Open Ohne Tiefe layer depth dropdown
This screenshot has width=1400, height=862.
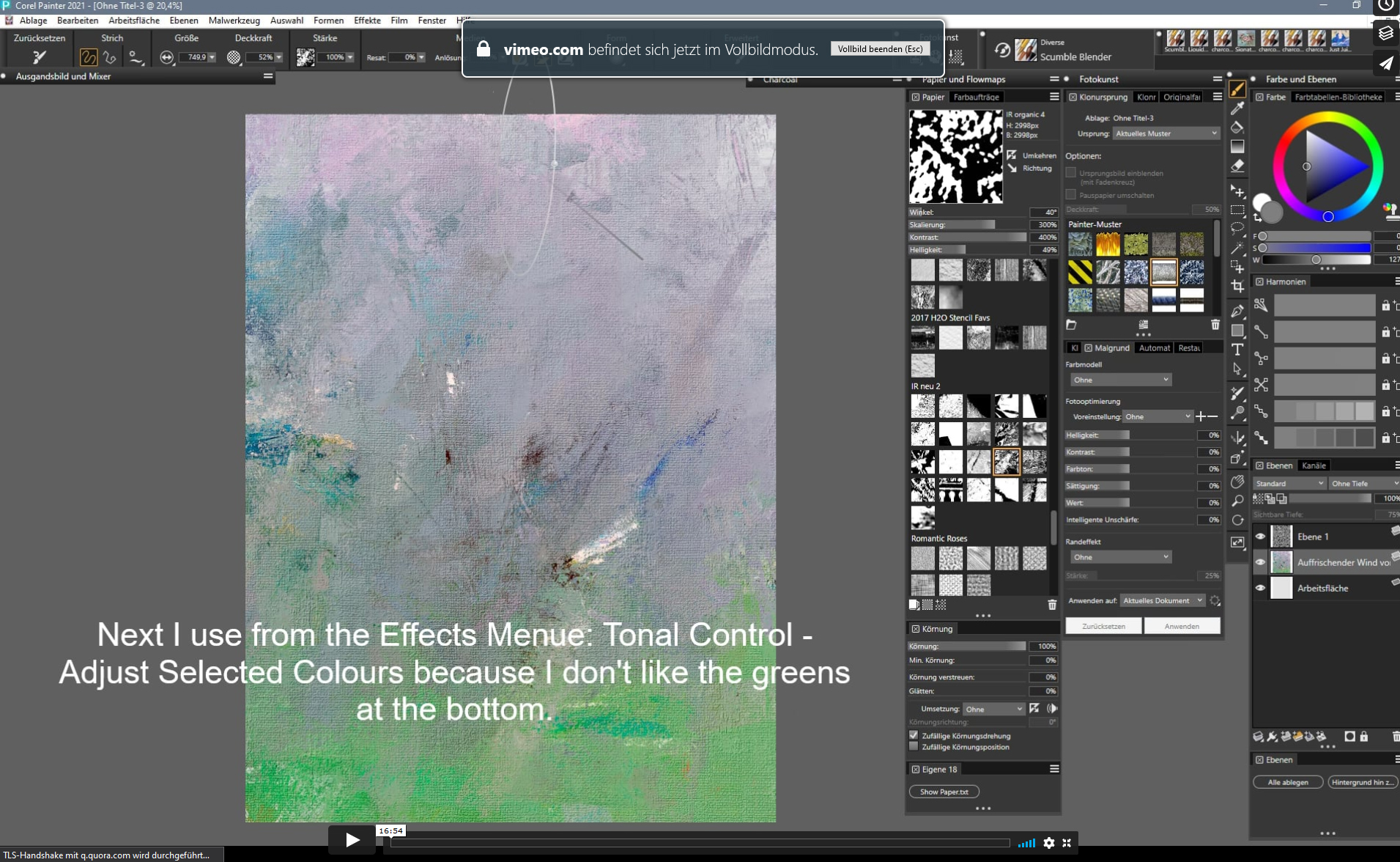click(x=1364, y=484)
